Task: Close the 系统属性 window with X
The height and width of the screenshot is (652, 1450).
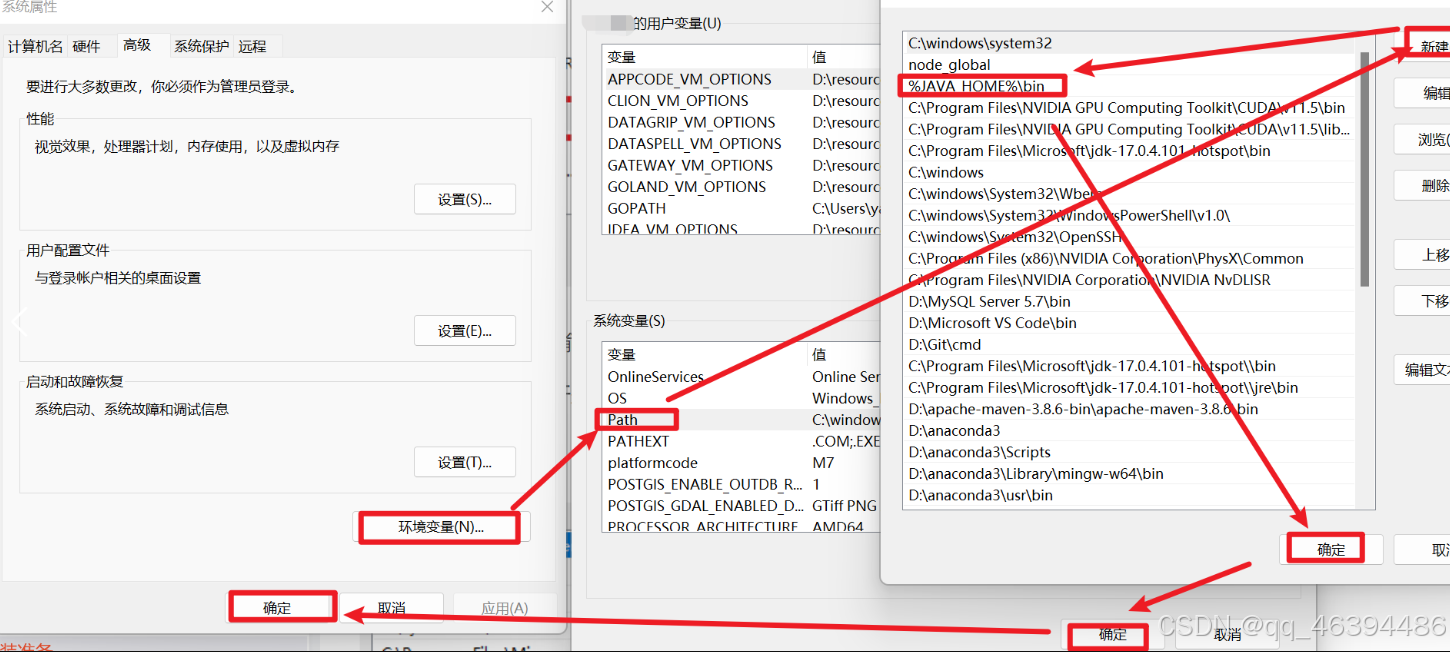Action: coord(547,7)
